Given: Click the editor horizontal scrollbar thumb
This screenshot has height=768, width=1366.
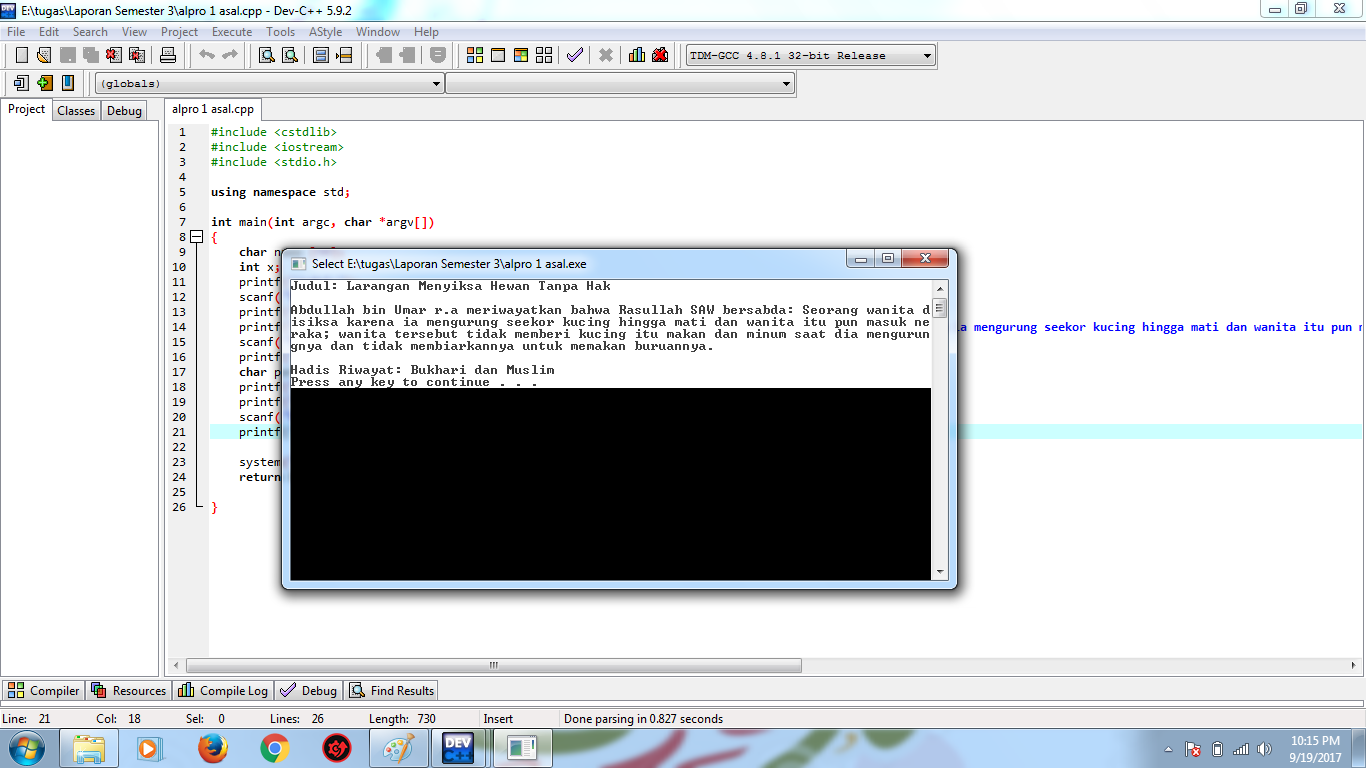Looking at the screenshot, I should pyautogui.click(x=494, y=665).
